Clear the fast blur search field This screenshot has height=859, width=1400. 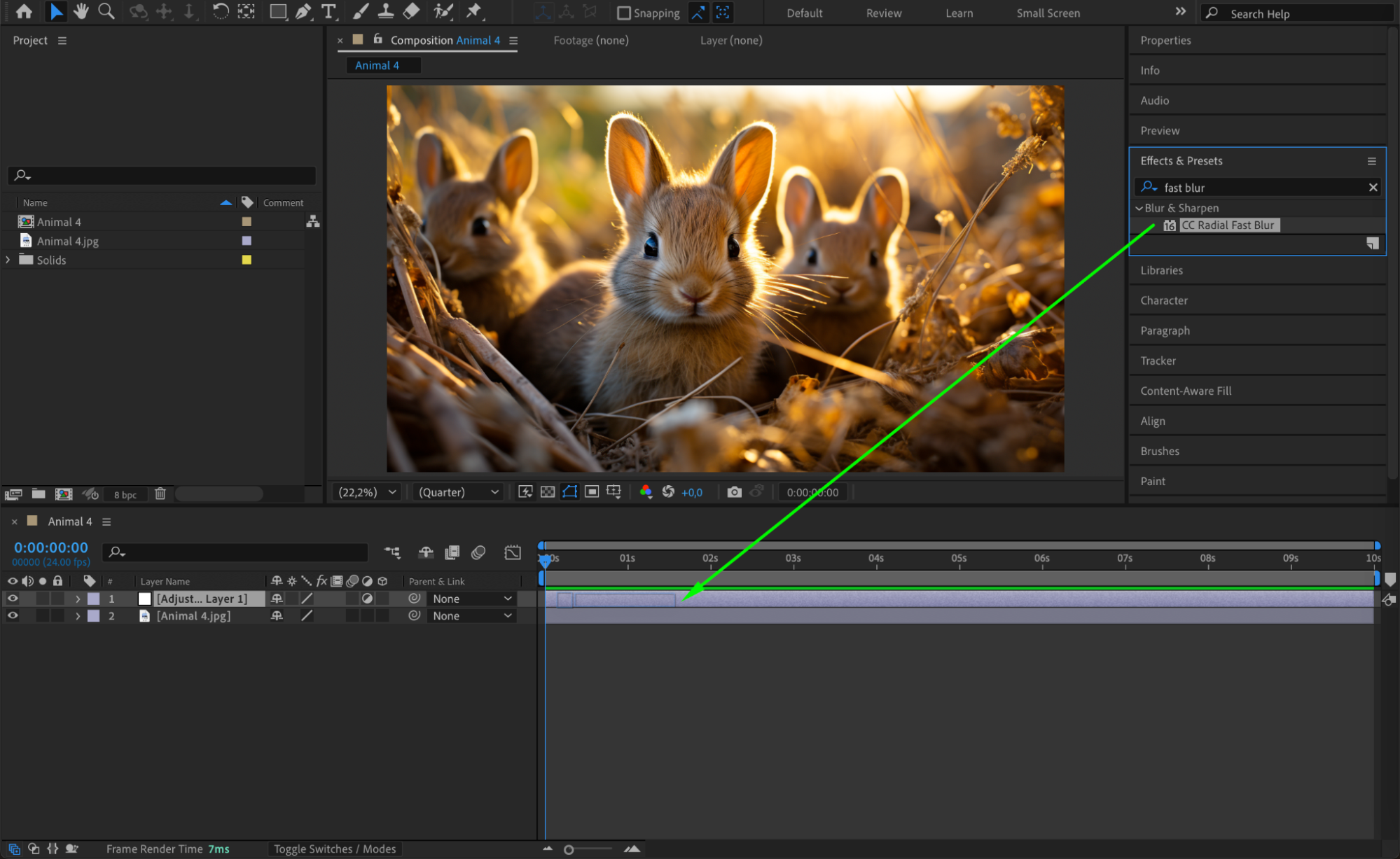[1373, 188]
